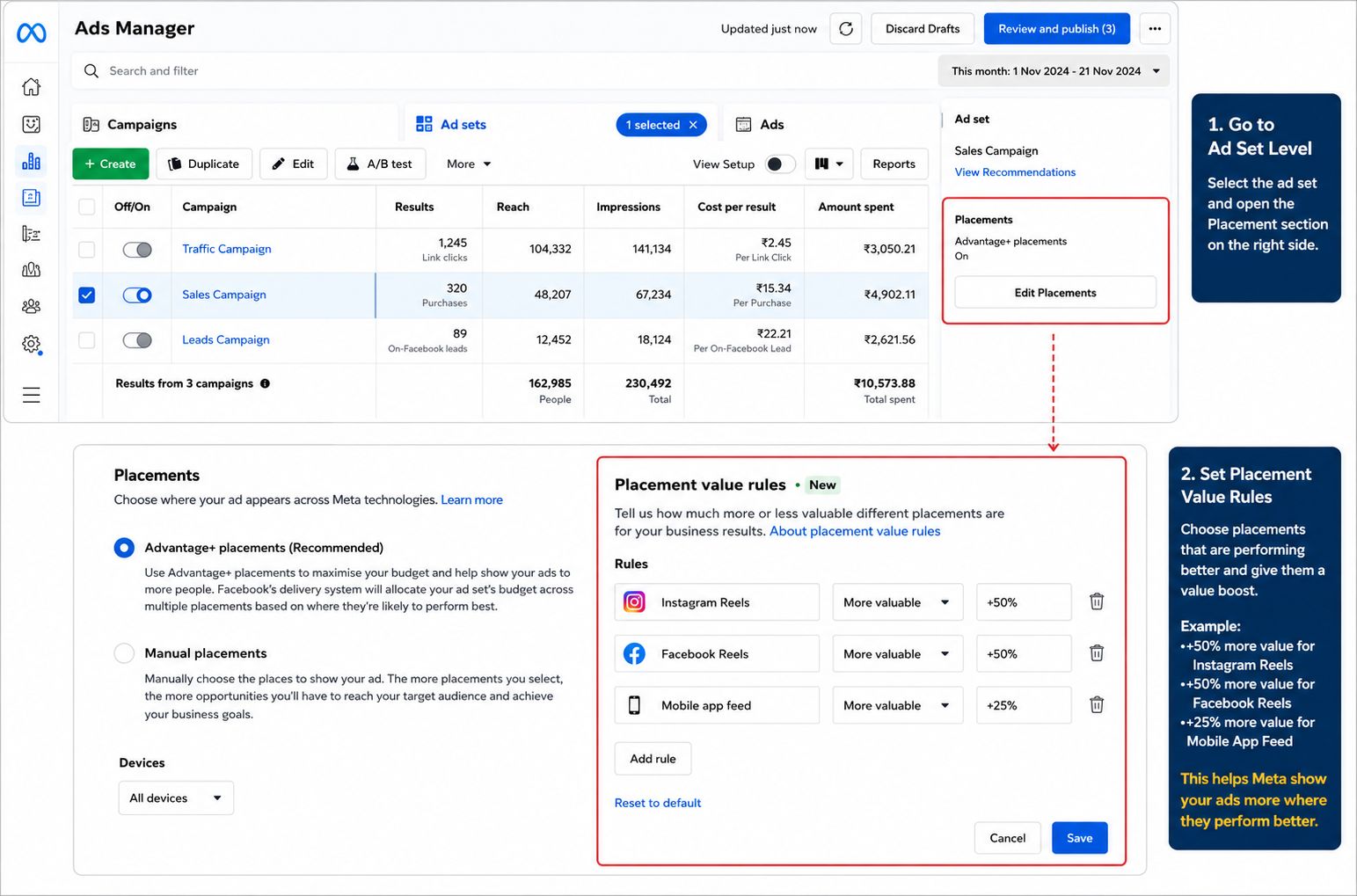Click the refresh icon beside Updated just now

point(845,29)
